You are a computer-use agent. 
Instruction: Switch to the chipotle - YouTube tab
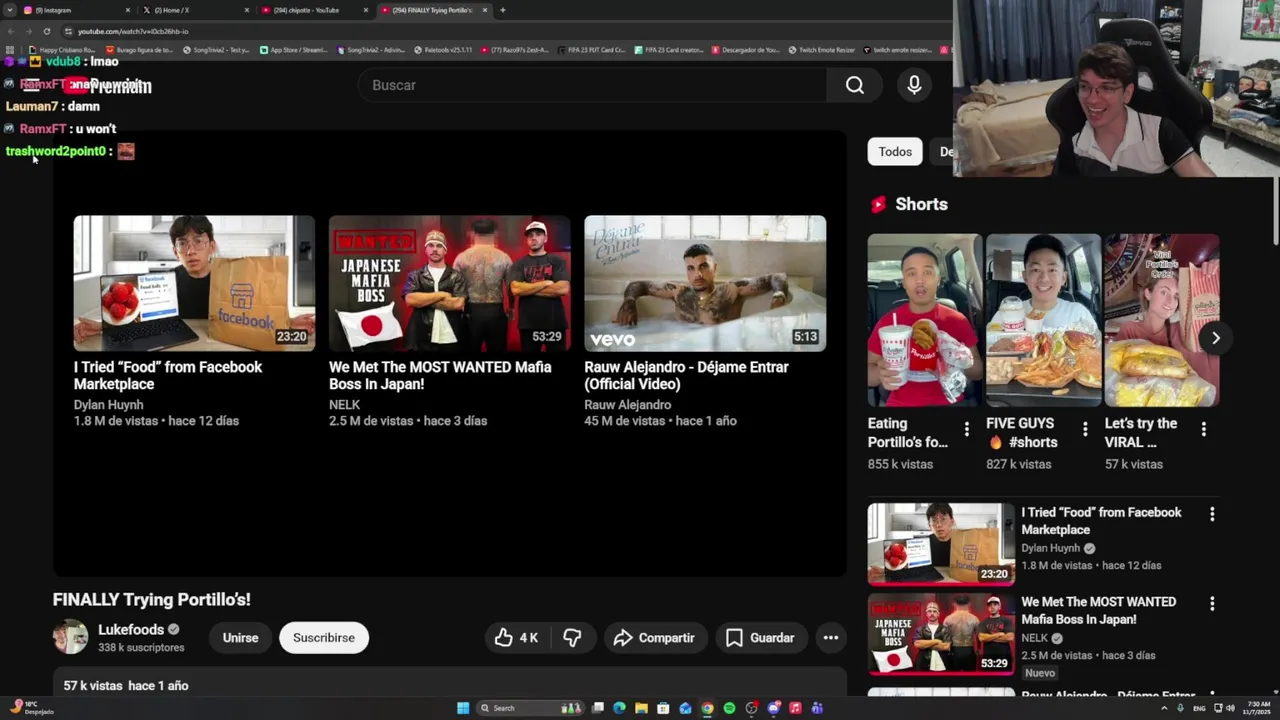tap(313, 10)
